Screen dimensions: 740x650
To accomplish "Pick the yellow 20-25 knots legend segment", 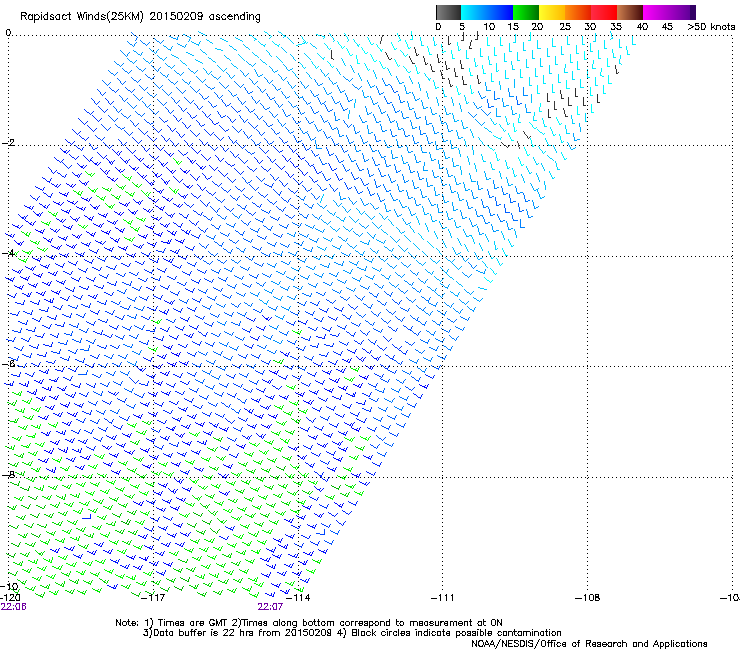I will (x=552, y=12).
